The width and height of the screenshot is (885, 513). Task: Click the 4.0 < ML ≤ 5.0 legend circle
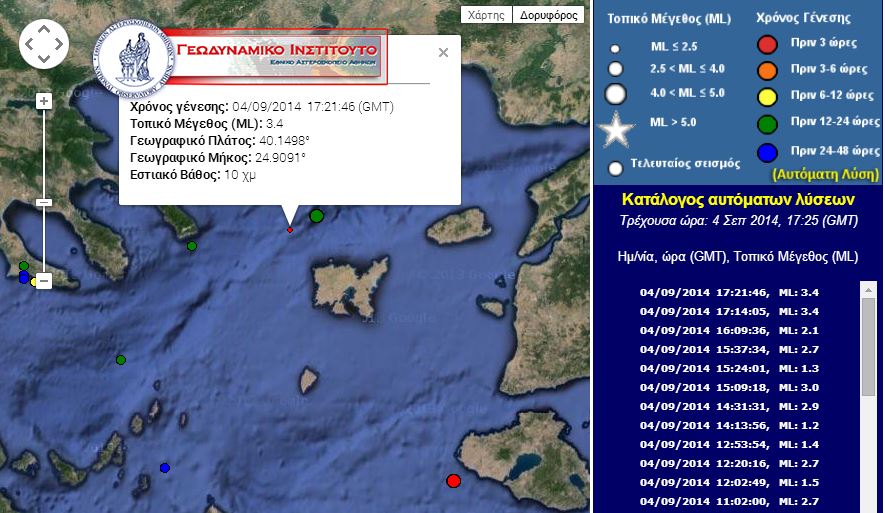coord(615,94)
